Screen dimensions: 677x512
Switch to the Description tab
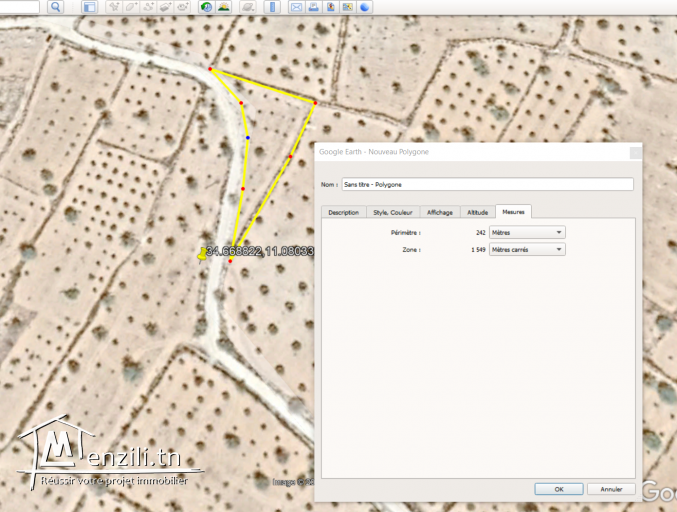pos(343,212)
